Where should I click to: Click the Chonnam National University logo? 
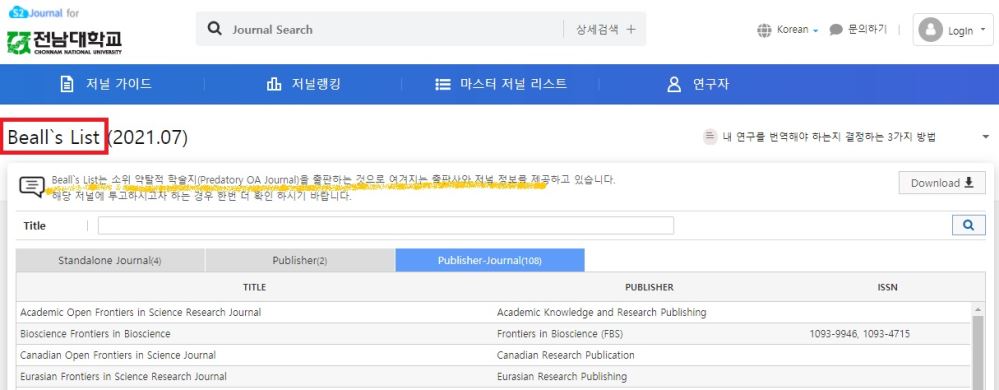[x=64, y=43]
